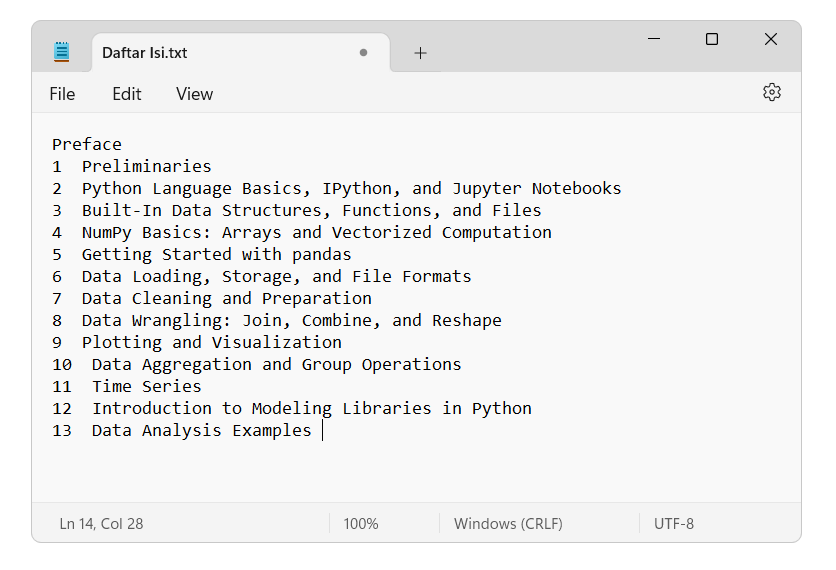
Task: Click the word 'Libraries' in chapter 12 line
Action: pos(387,408)
